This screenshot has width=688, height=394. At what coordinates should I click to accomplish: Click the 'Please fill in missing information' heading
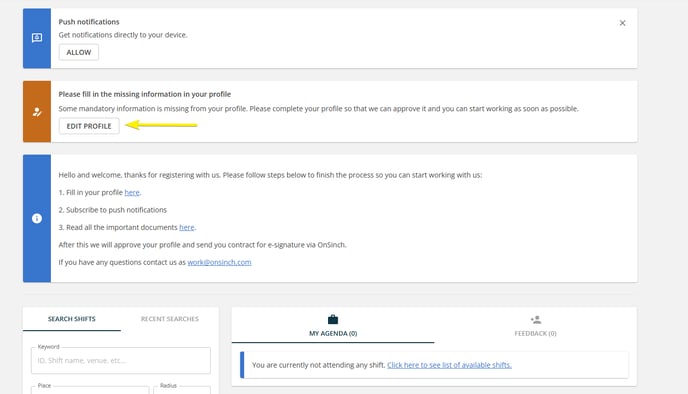[145, 94]
